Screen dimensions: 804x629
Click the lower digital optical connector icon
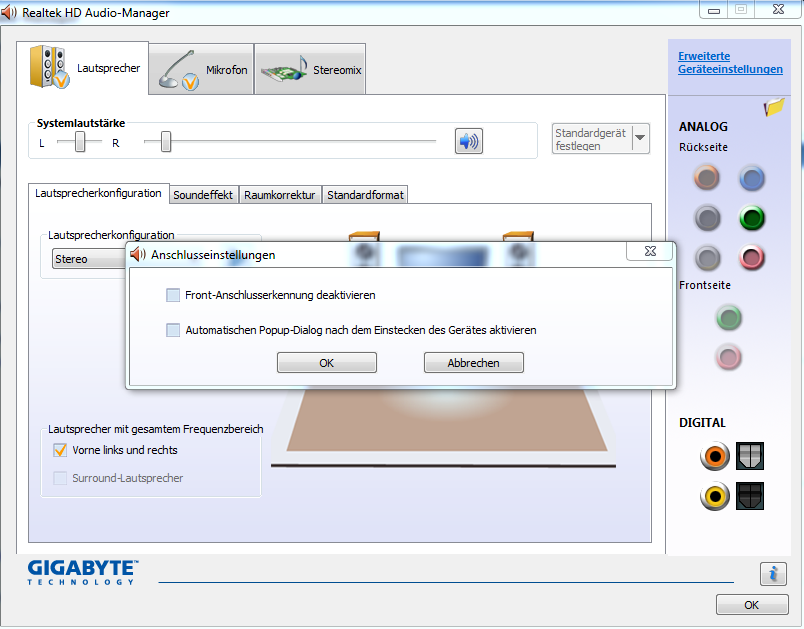pos(750,496)
